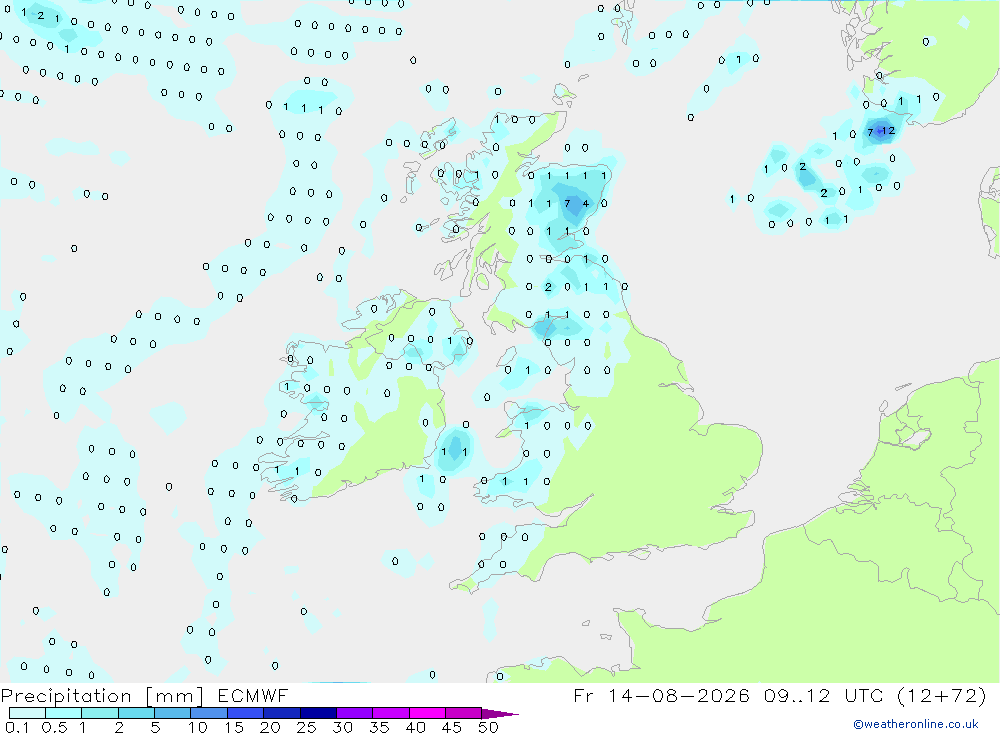This screenshot has width=1000, height=733.
Task: Click the legend swatch between 40 and 45
Action: [x=427, y=713]
